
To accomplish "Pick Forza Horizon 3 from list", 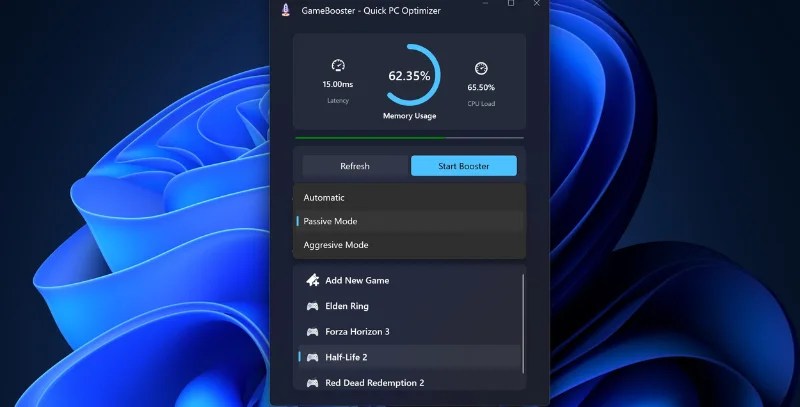I will point(409,332).
